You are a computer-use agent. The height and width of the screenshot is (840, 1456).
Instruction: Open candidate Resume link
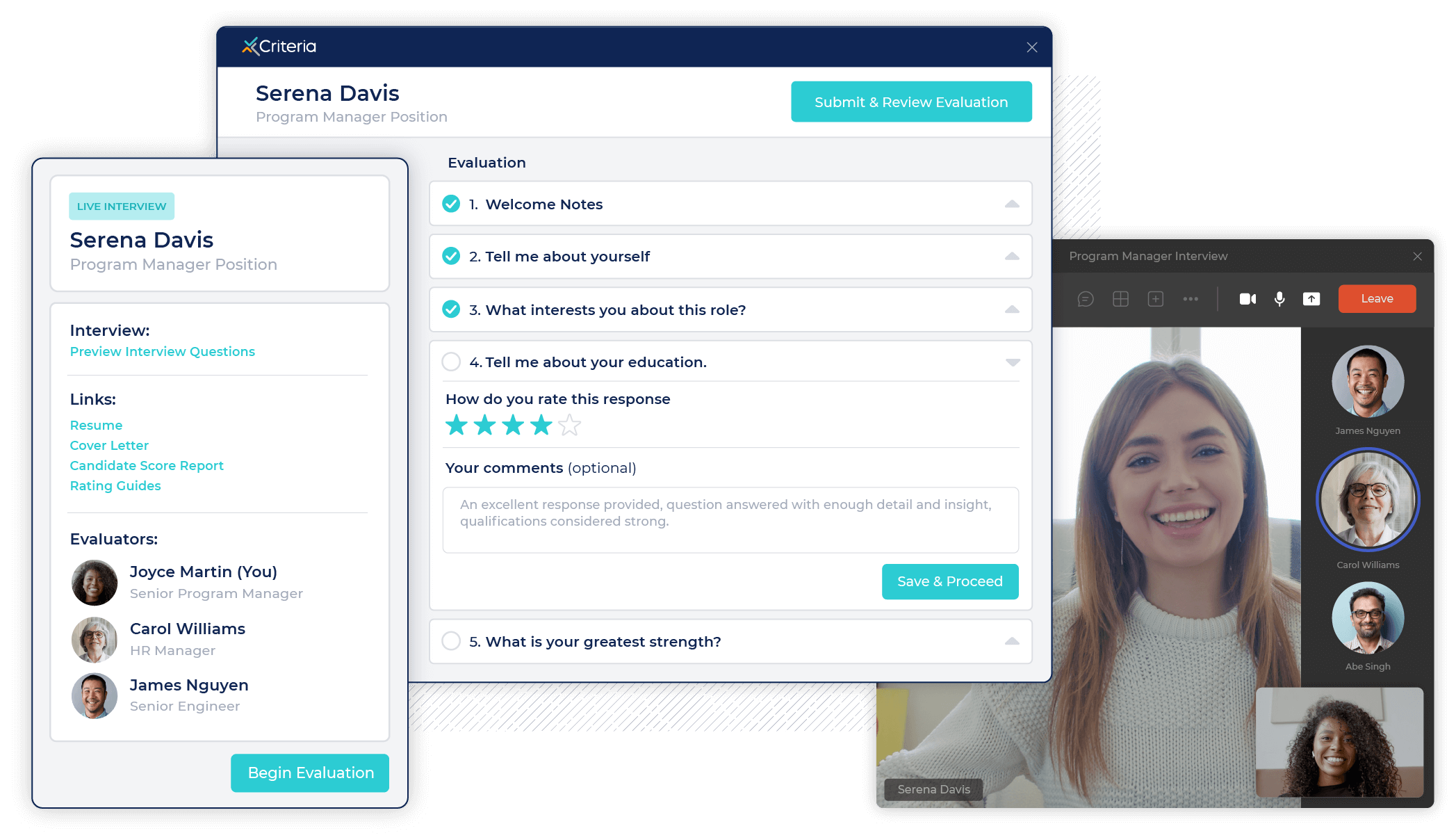pos(96,425)
